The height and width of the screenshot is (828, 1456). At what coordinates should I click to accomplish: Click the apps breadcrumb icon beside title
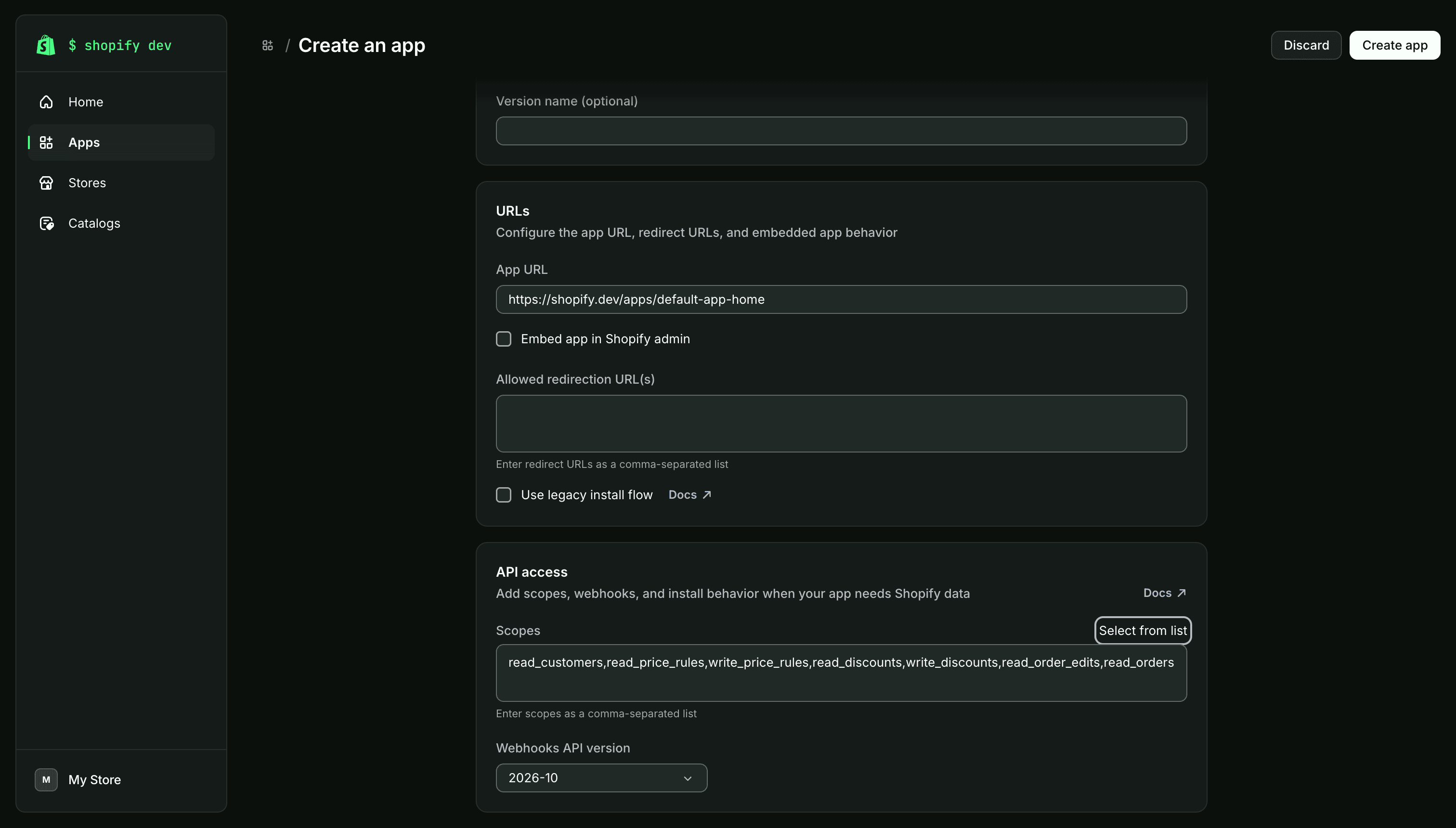coord(268,46)
